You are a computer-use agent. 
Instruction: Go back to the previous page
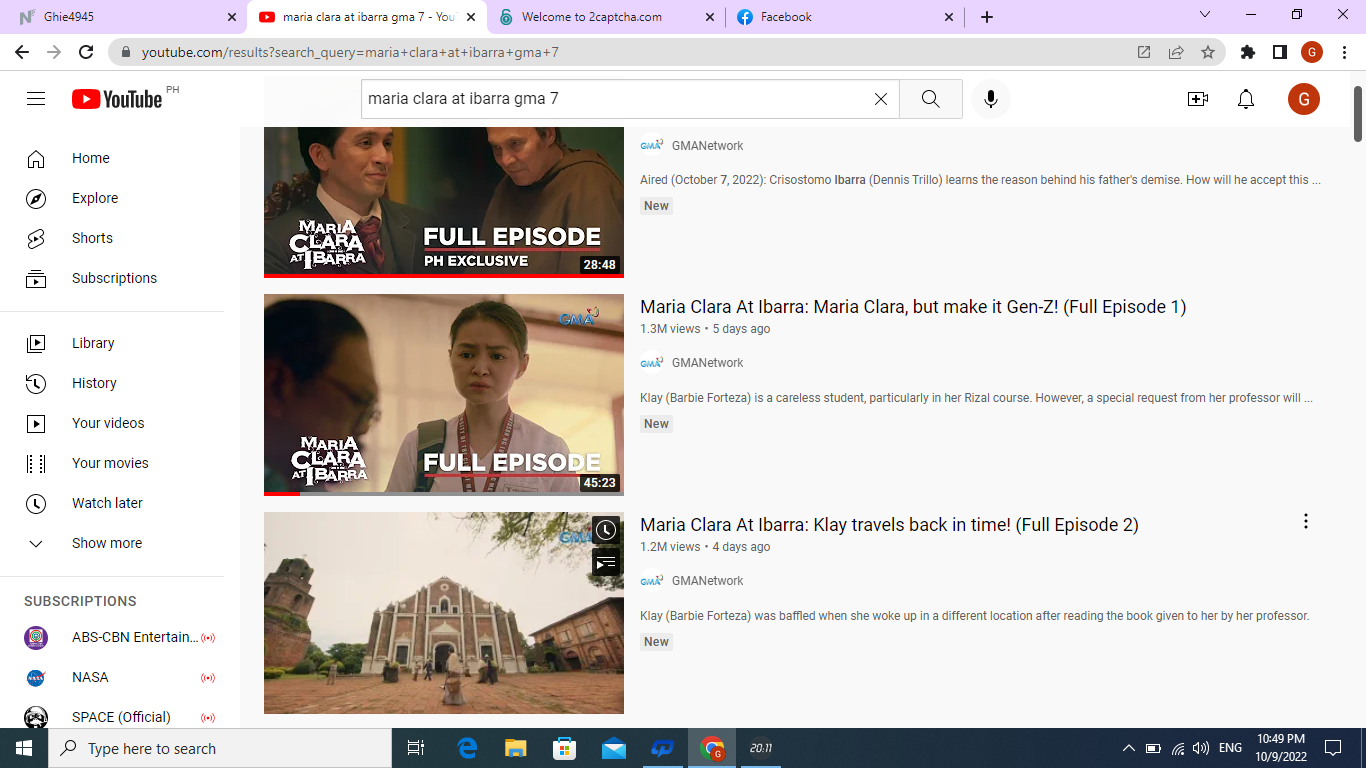[x=22, y=52]
